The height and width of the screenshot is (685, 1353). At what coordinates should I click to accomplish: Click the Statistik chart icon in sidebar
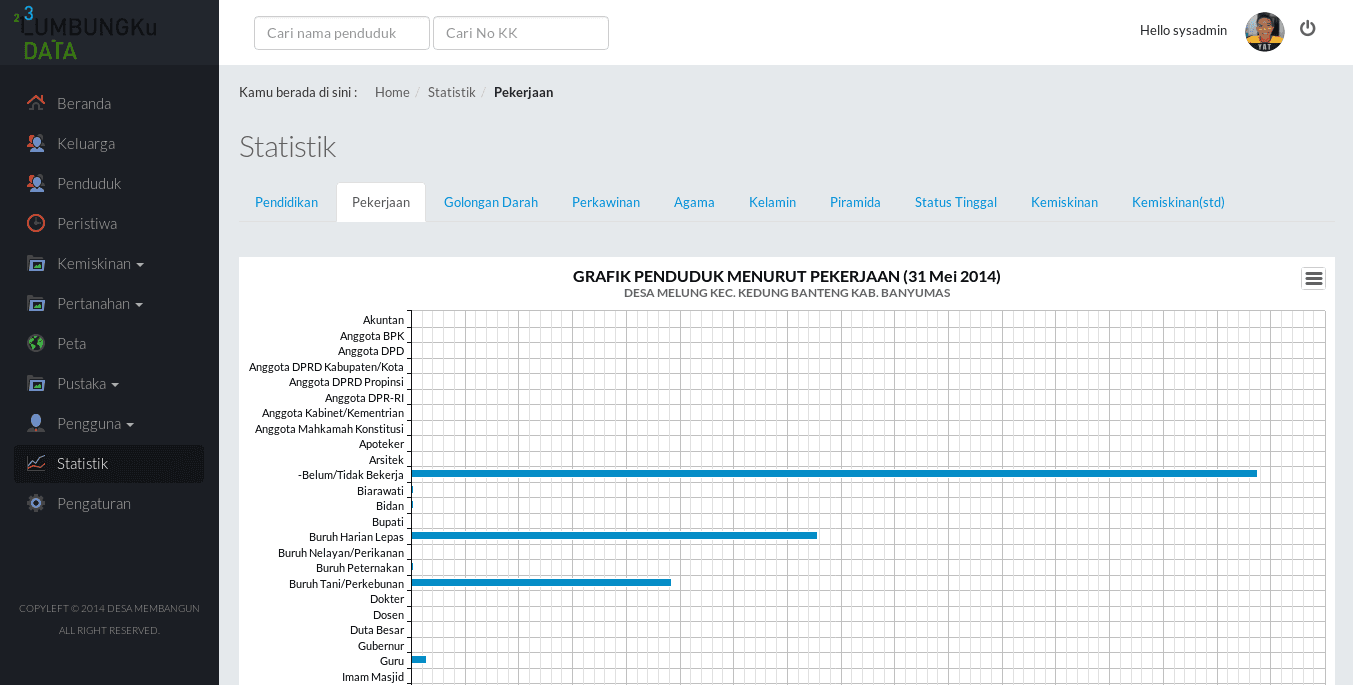tap(36, 463)
